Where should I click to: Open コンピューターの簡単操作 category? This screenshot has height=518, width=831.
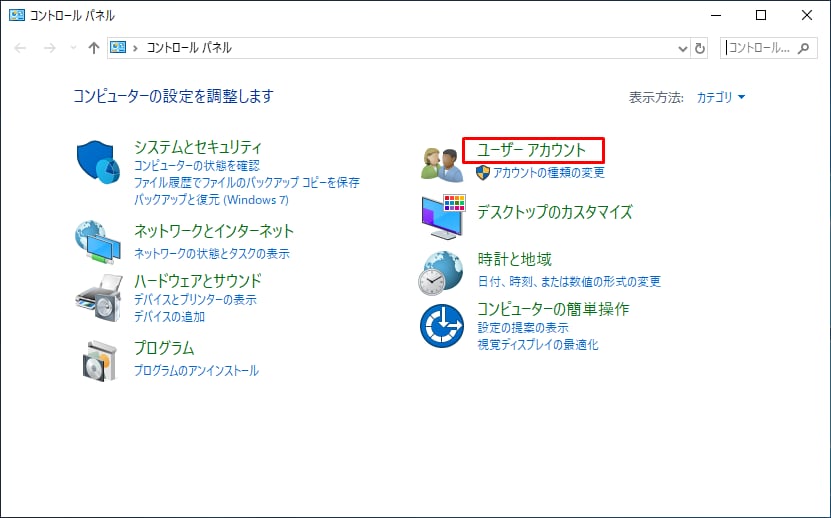point(553,309)
